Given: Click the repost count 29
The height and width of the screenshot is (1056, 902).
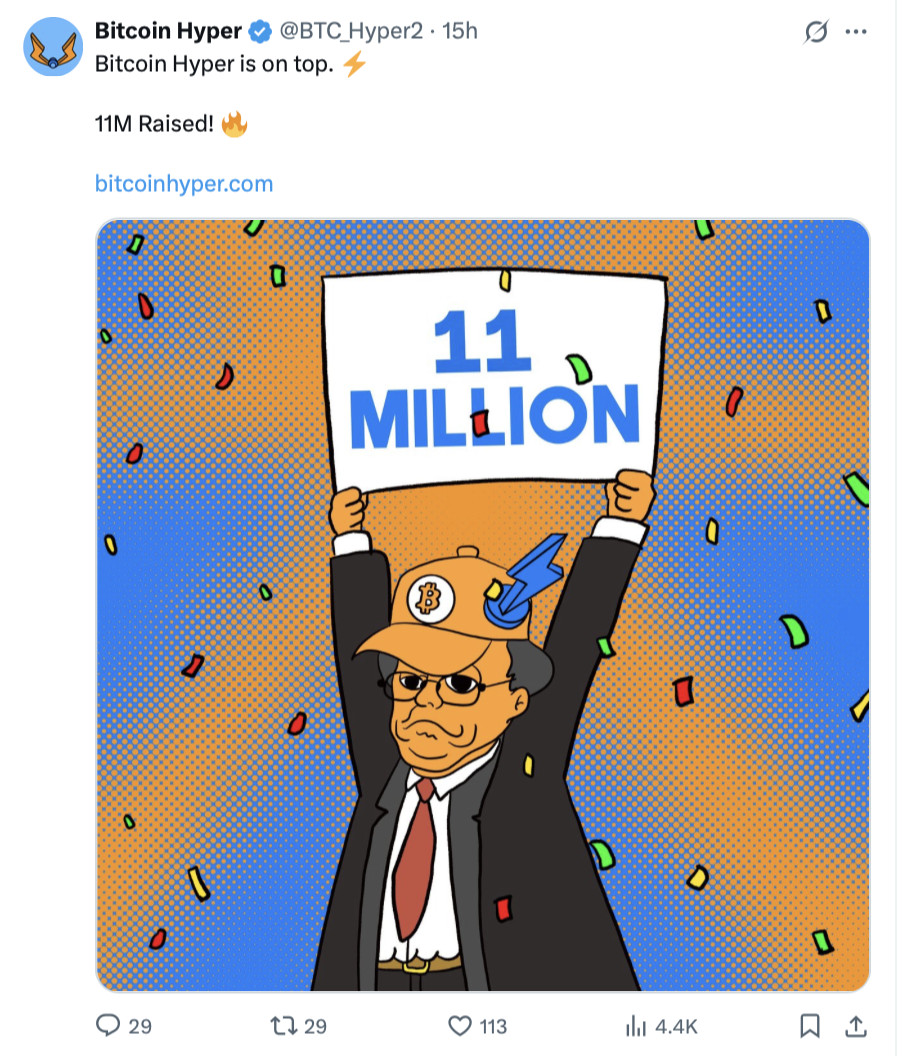Looking at the screenshot, I should click(315, 1026).
